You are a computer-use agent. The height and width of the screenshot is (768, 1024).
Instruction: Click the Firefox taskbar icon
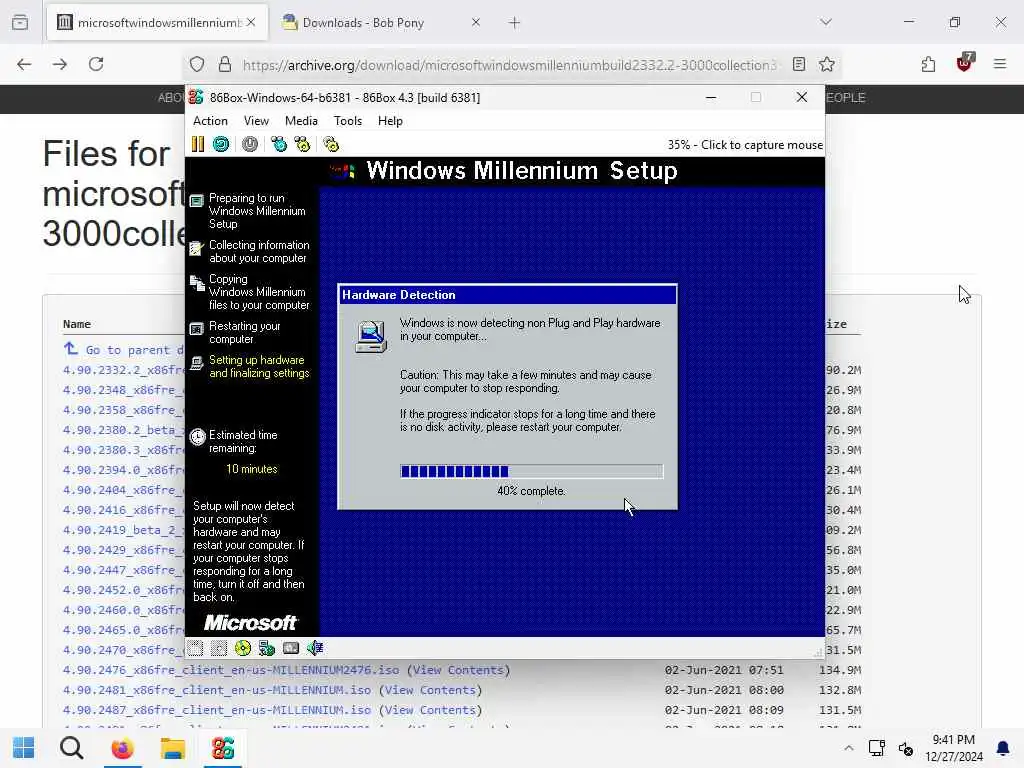pos(122,748)
